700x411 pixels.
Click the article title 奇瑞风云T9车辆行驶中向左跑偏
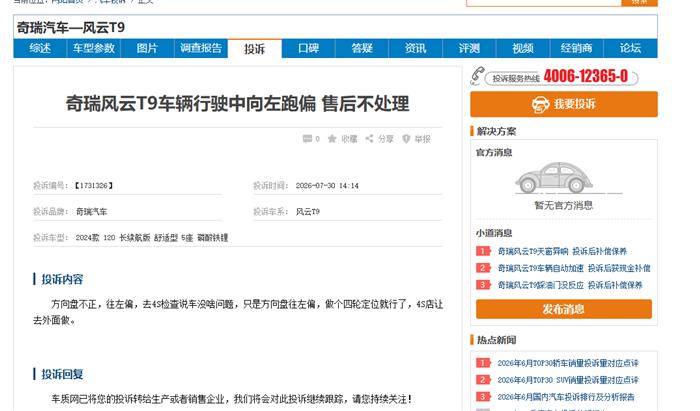[191, 104]
